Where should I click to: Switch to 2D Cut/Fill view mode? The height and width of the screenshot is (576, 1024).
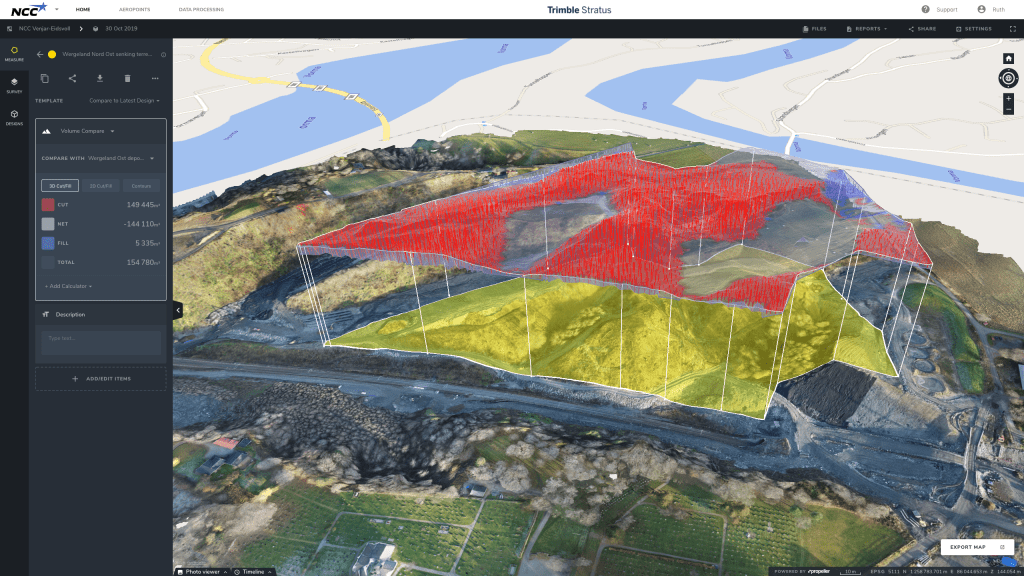point(100,185)
